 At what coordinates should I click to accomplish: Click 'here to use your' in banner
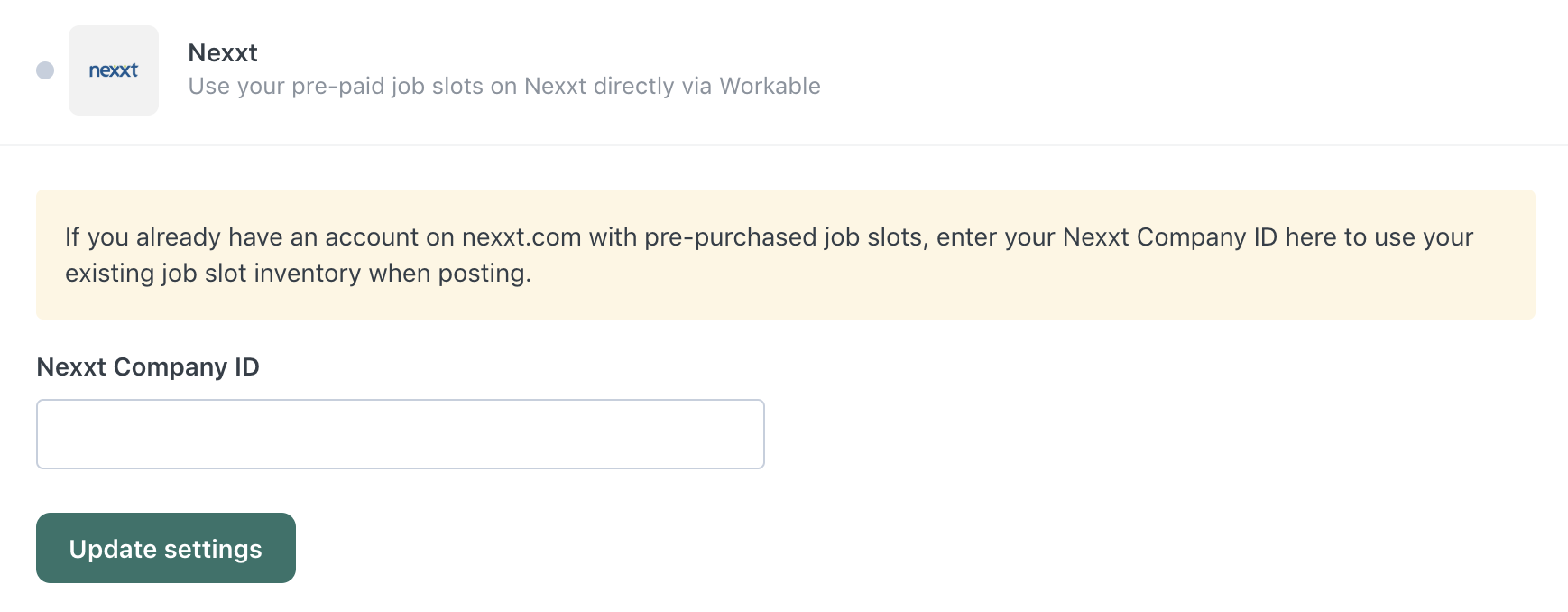point(1379,237)
